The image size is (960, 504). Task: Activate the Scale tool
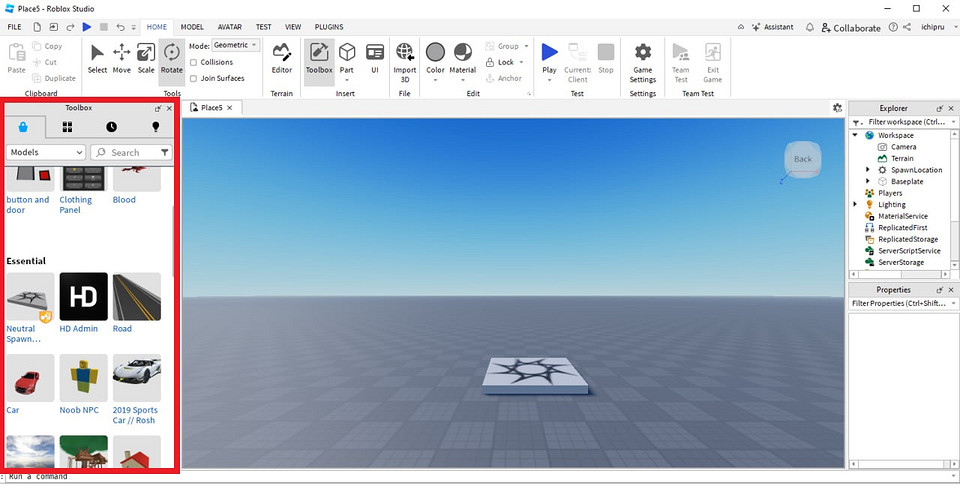coord(146,58)
